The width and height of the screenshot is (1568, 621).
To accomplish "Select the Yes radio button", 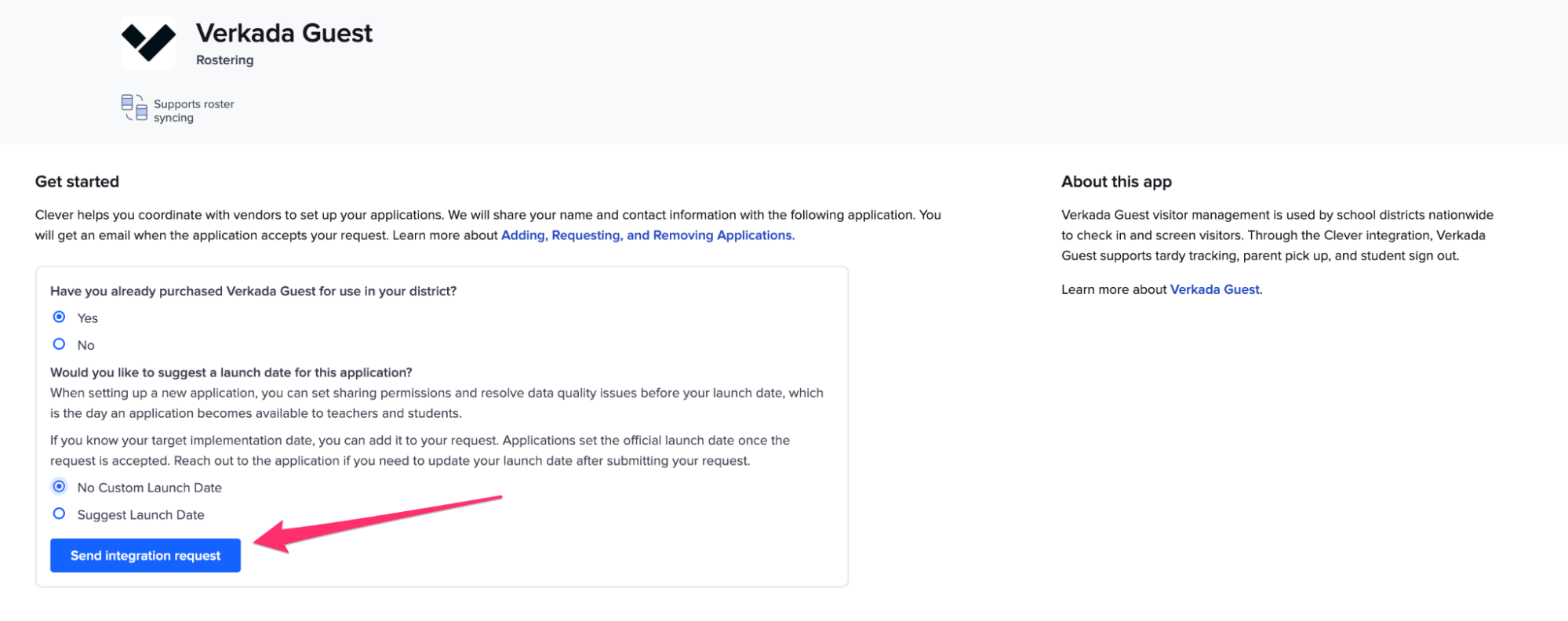I will pyautogui.click(x=59, y=317).
